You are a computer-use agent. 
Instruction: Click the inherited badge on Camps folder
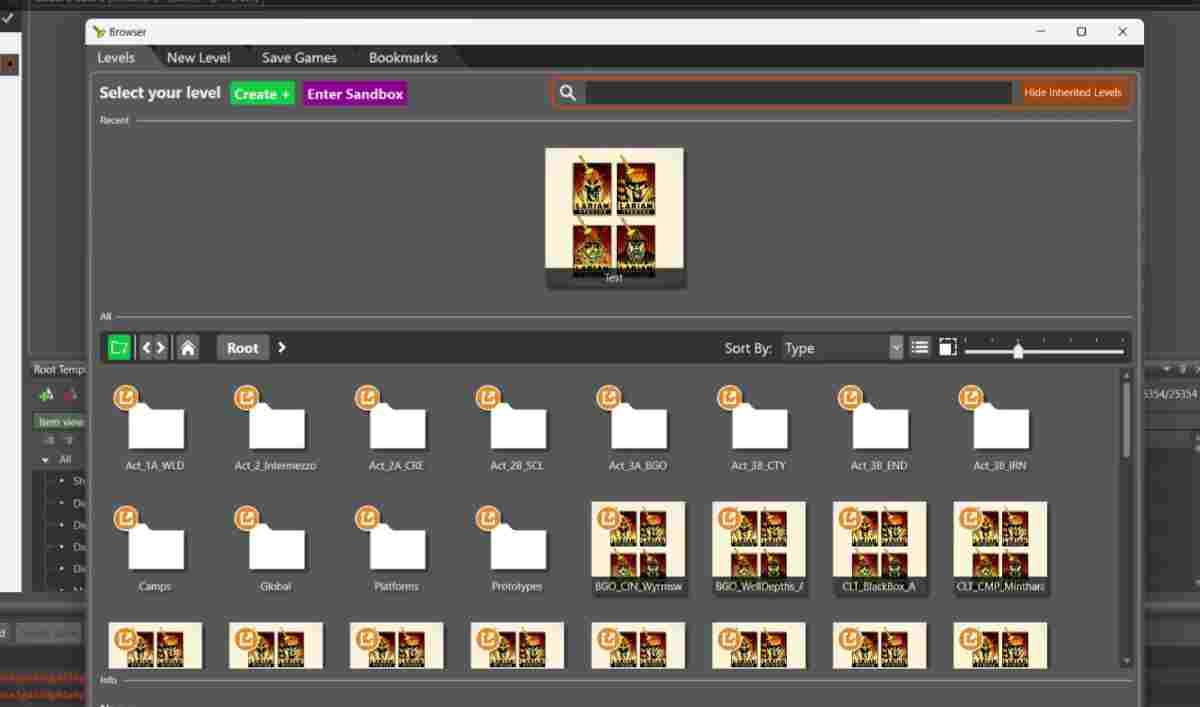(x=126, y=518)
